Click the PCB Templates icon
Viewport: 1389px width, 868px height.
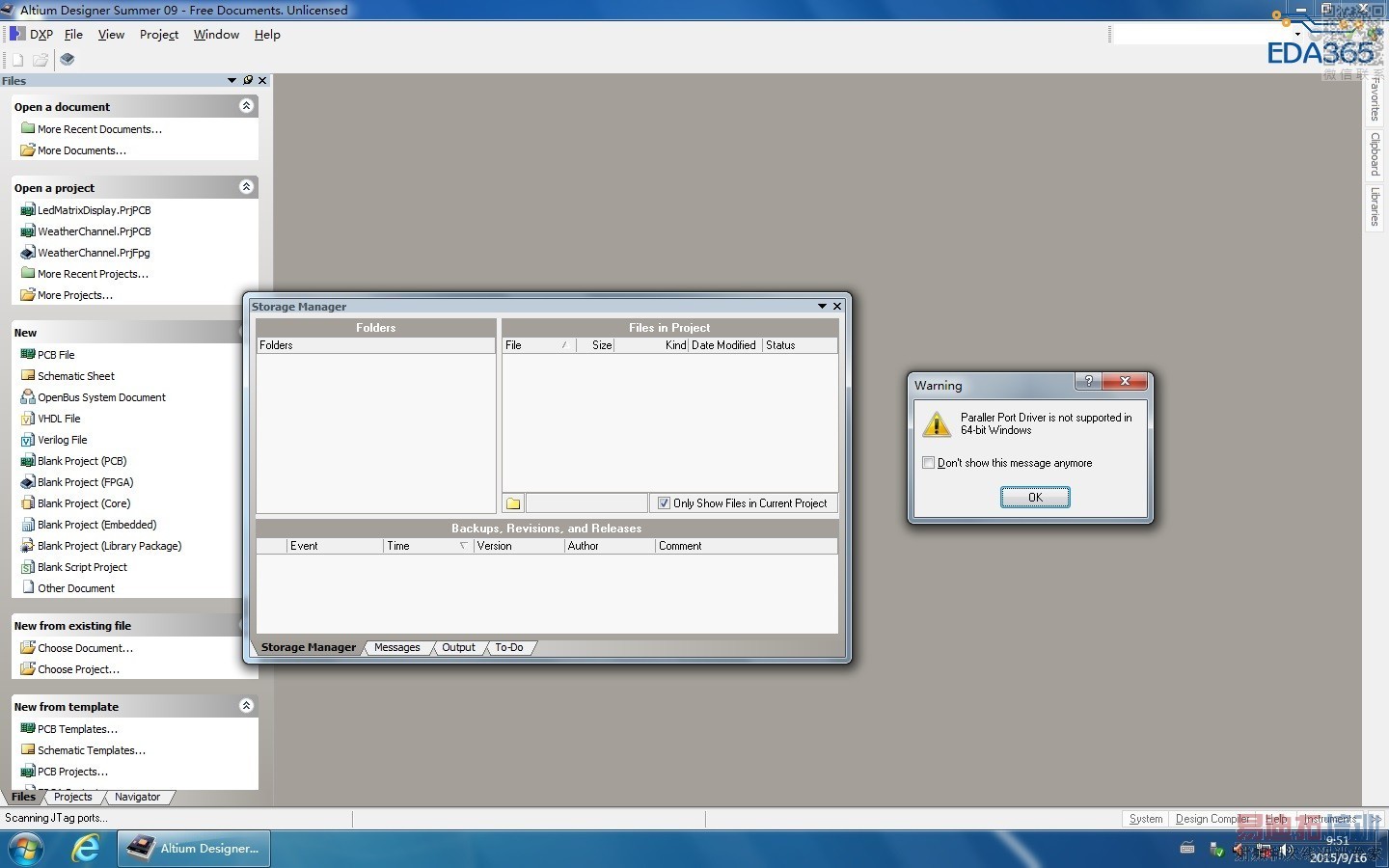coord(28,728)
